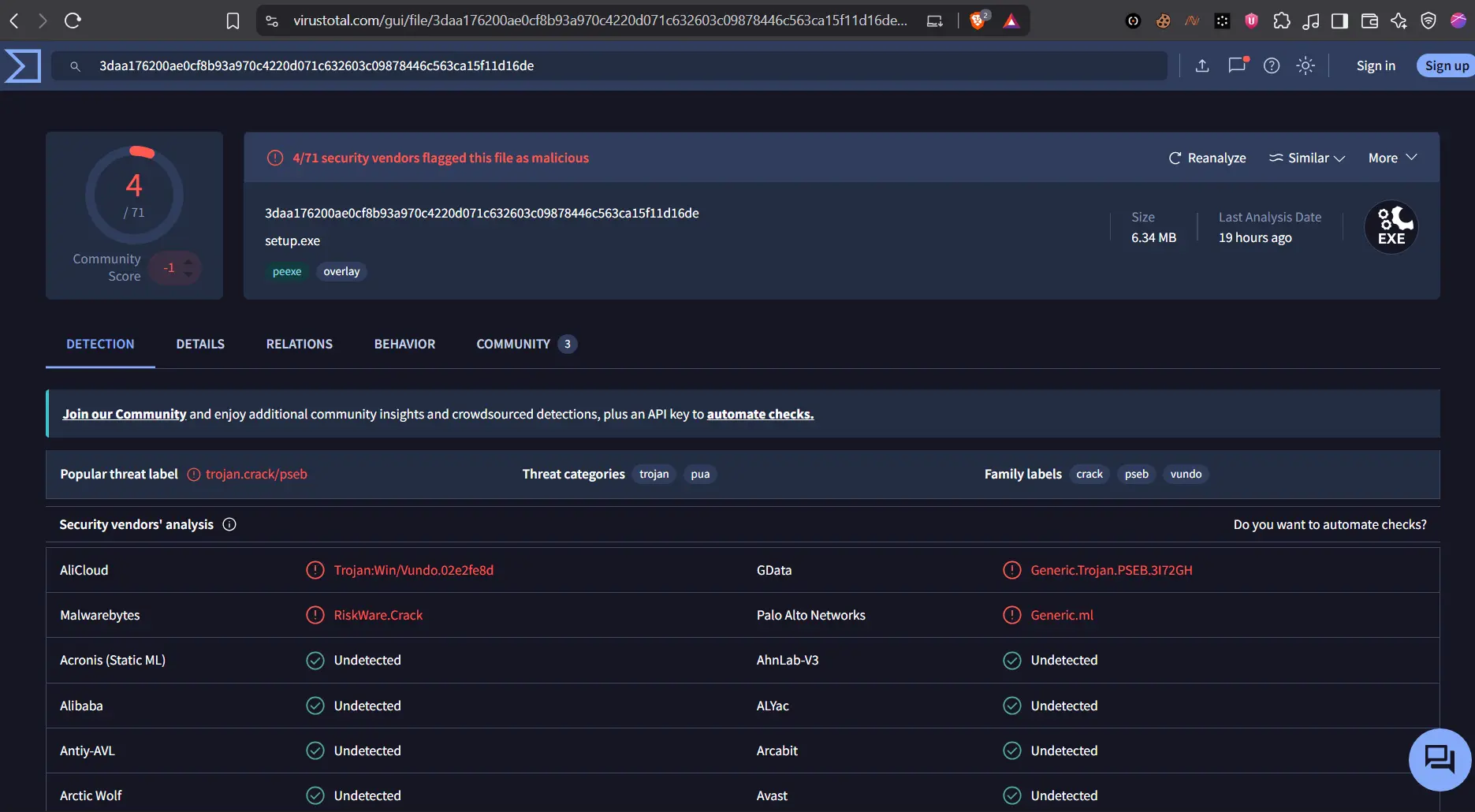The image size is (1475, 812).
Task: Click the detection score gauge showing 4/71
Action: [134, 195]
